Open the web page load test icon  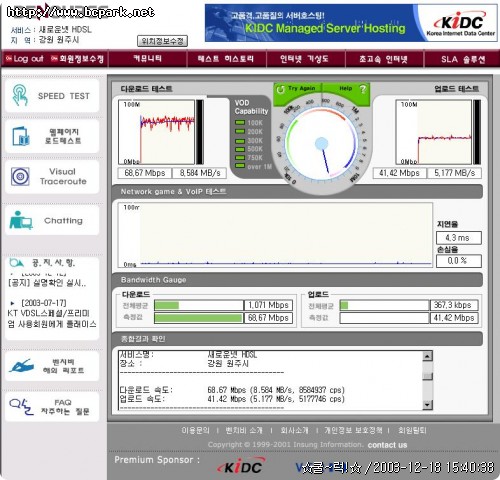[x=21, y=136]
